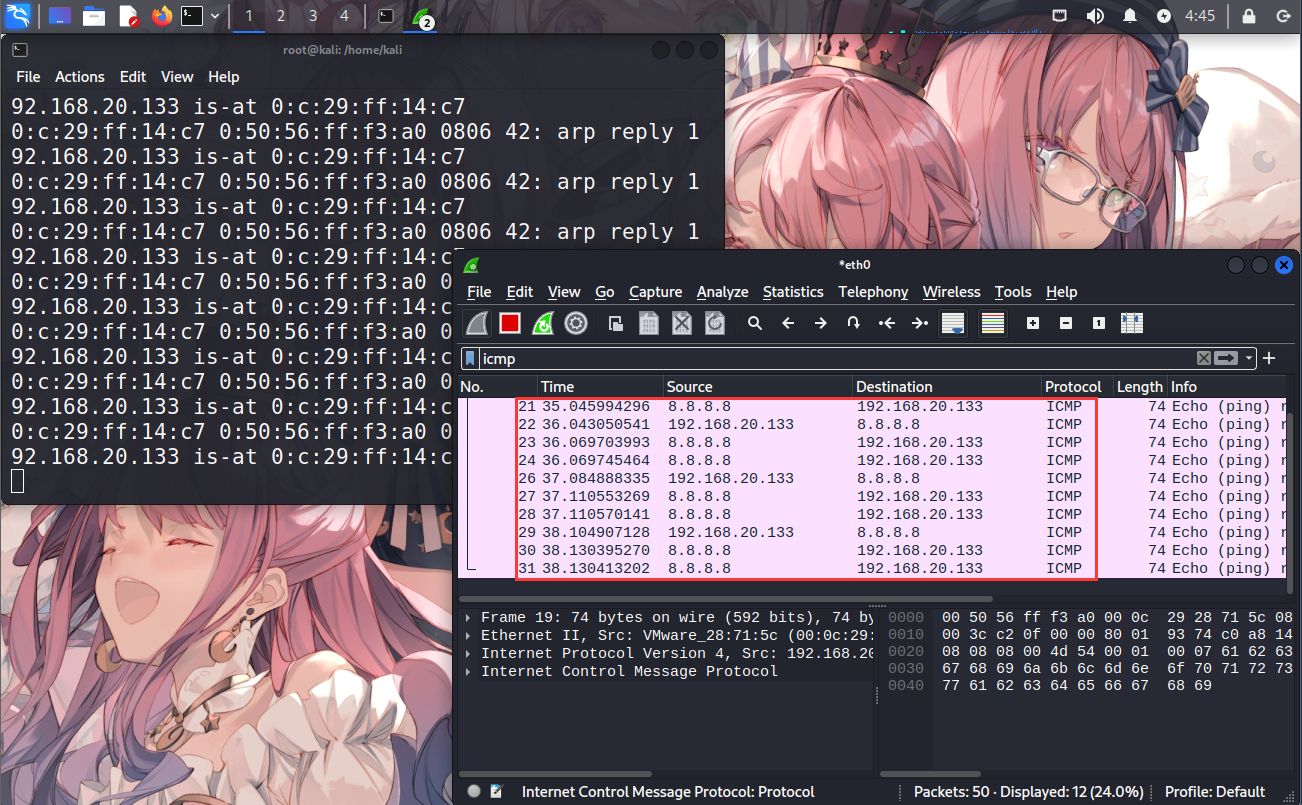Open Wireshark Tools menu
Image resolution: width=1302 pixels, height=805 pixels.
pyautogui.click(x=1012, y=292)
